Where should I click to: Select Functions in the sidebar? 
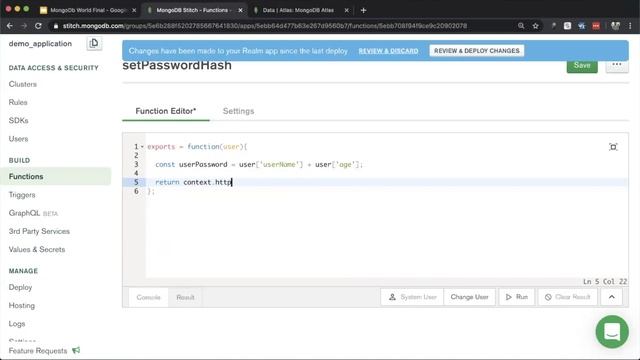pos(56,176)
